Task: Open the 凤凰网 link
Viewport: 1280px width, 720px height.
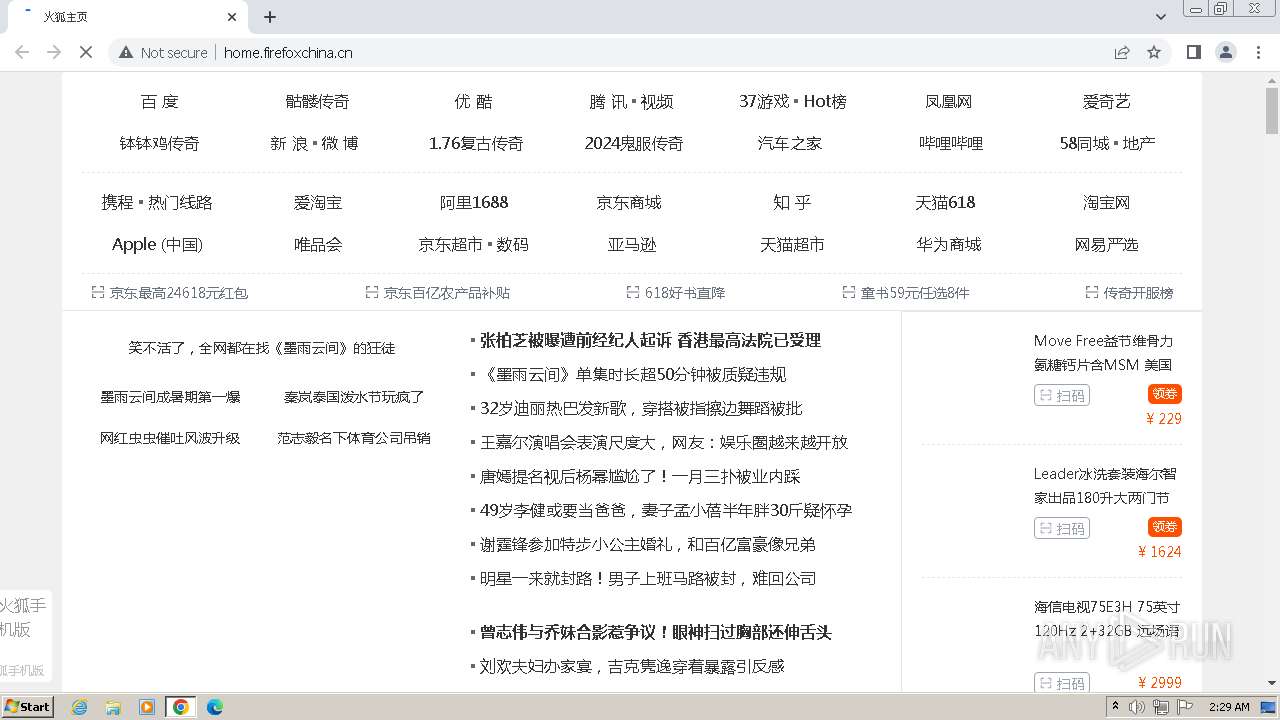Action: pos(949,102)
